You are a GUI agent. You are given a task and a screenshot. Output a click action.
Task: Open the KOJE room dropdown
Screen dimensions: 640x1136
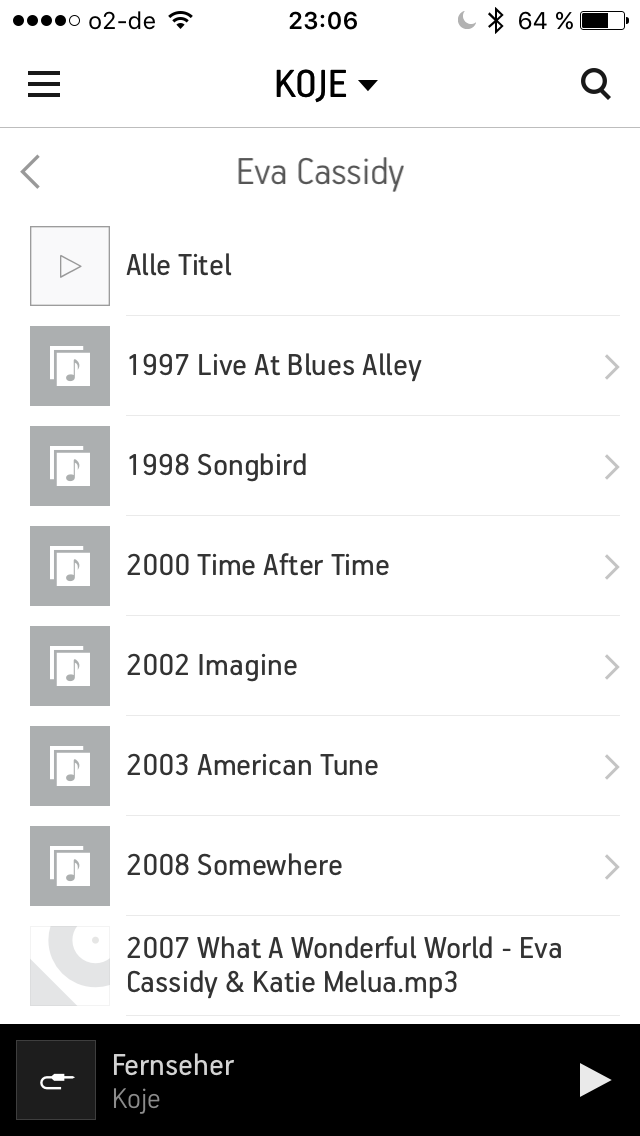pyautogui.click(x=326, y=85)
